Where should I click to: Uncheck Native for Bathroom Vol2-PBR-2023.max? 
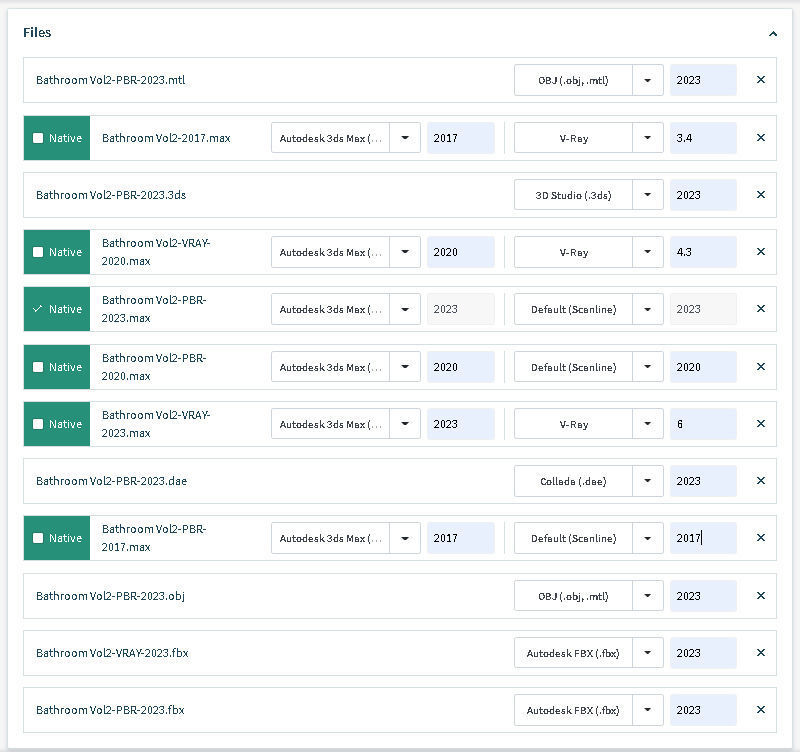[x=38, y=309]
